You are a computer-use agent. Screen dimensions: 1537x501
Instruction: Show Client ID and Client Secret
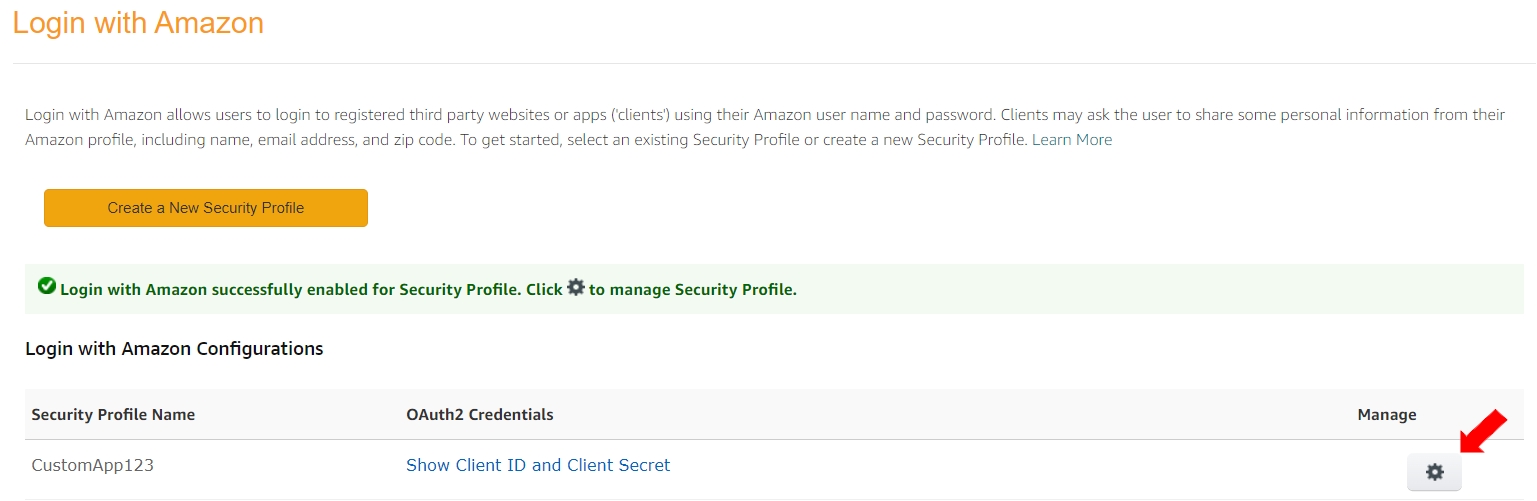538,465
